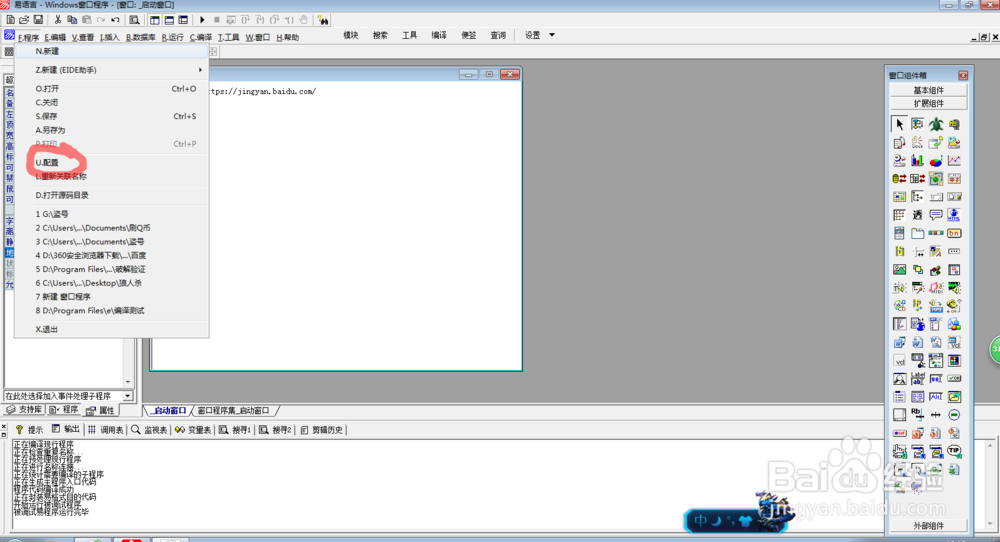Switch to the 变量表 tab

pos(193,430)
